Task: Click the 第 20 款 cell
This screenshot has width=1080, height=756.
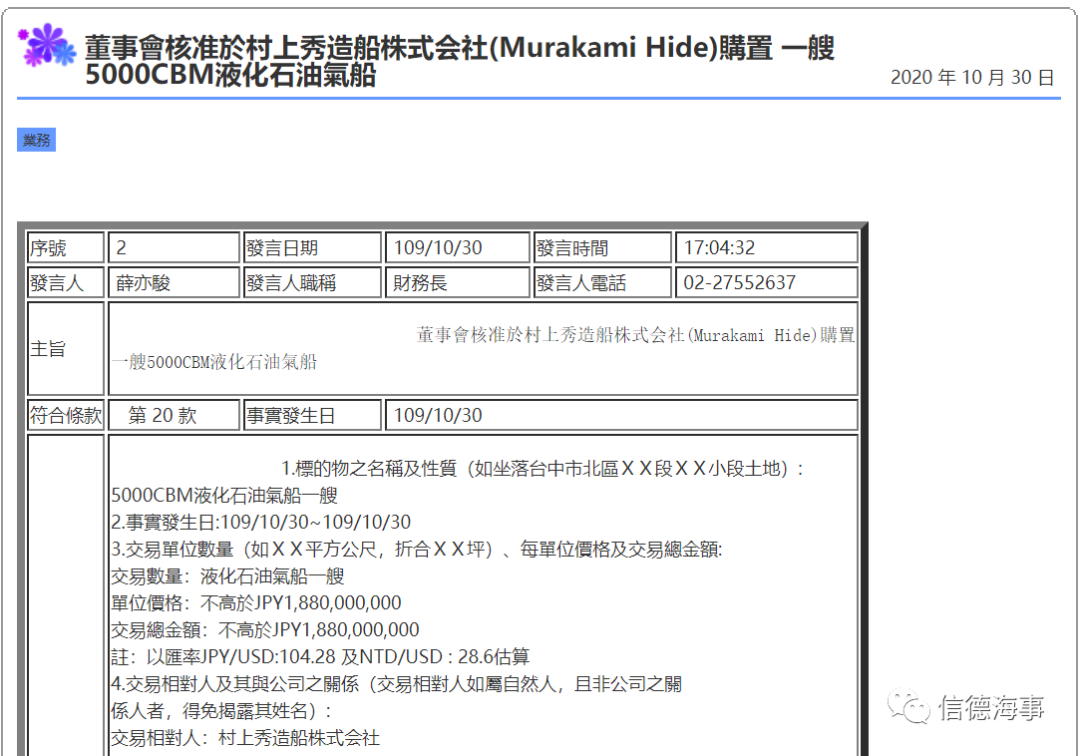Action: pos(174,415)
